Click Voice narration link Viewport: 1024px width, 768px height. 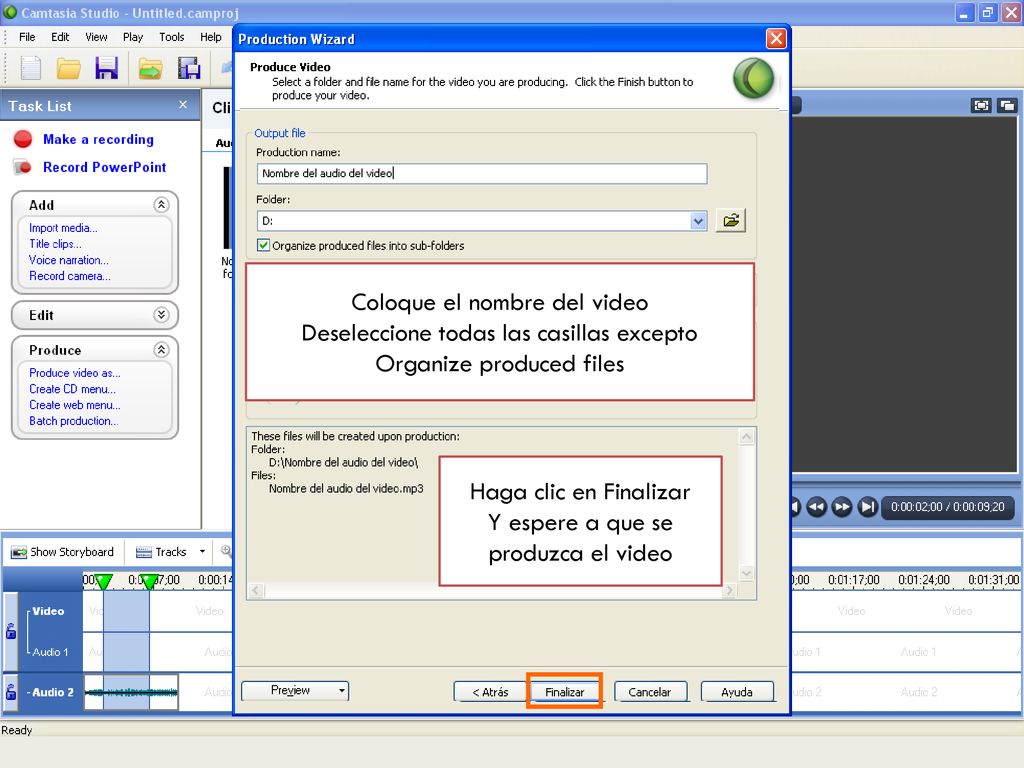pos(69,260)
